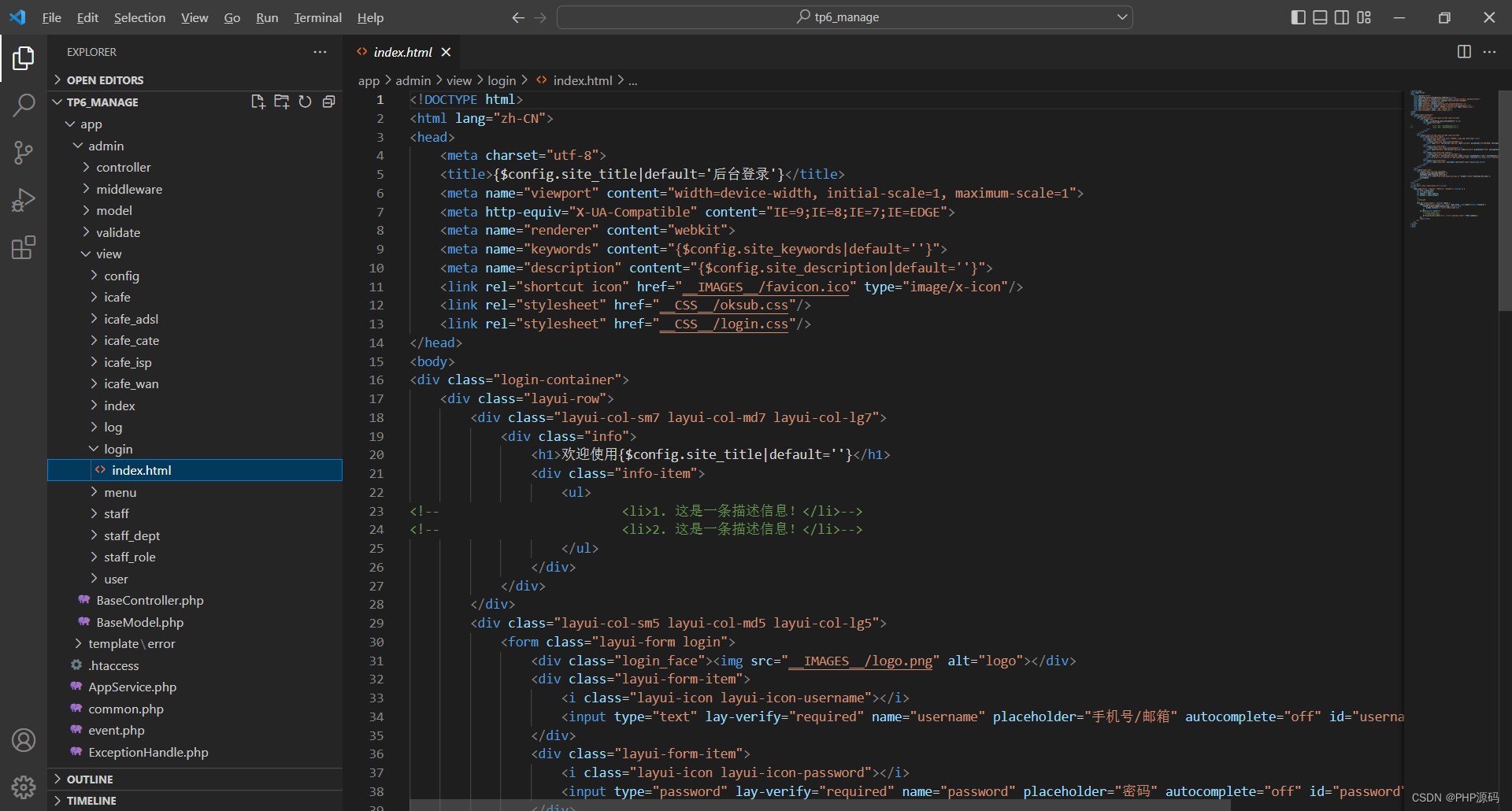Open BaseModel.php file
The width and height of the screenshot is (1512, 811).
coord(195,622)
